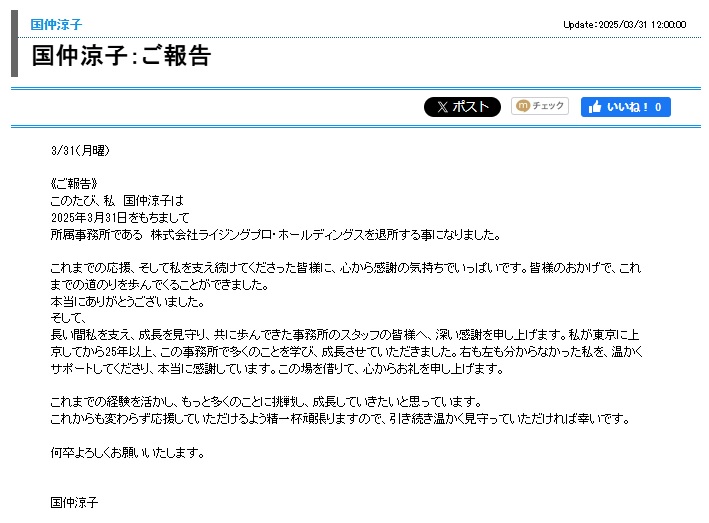Click the line 何卒よろしくお願いいたします。
The width and height of the screenshot is (709, 523).
pyautogui.click(x=128, y=452)
